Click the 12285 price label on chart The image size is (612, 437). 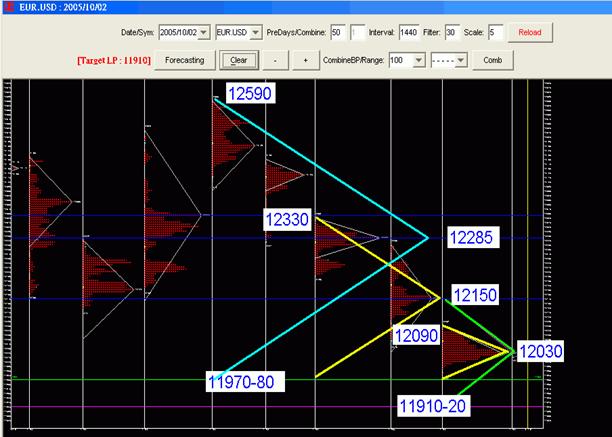(x=470, y=237)
